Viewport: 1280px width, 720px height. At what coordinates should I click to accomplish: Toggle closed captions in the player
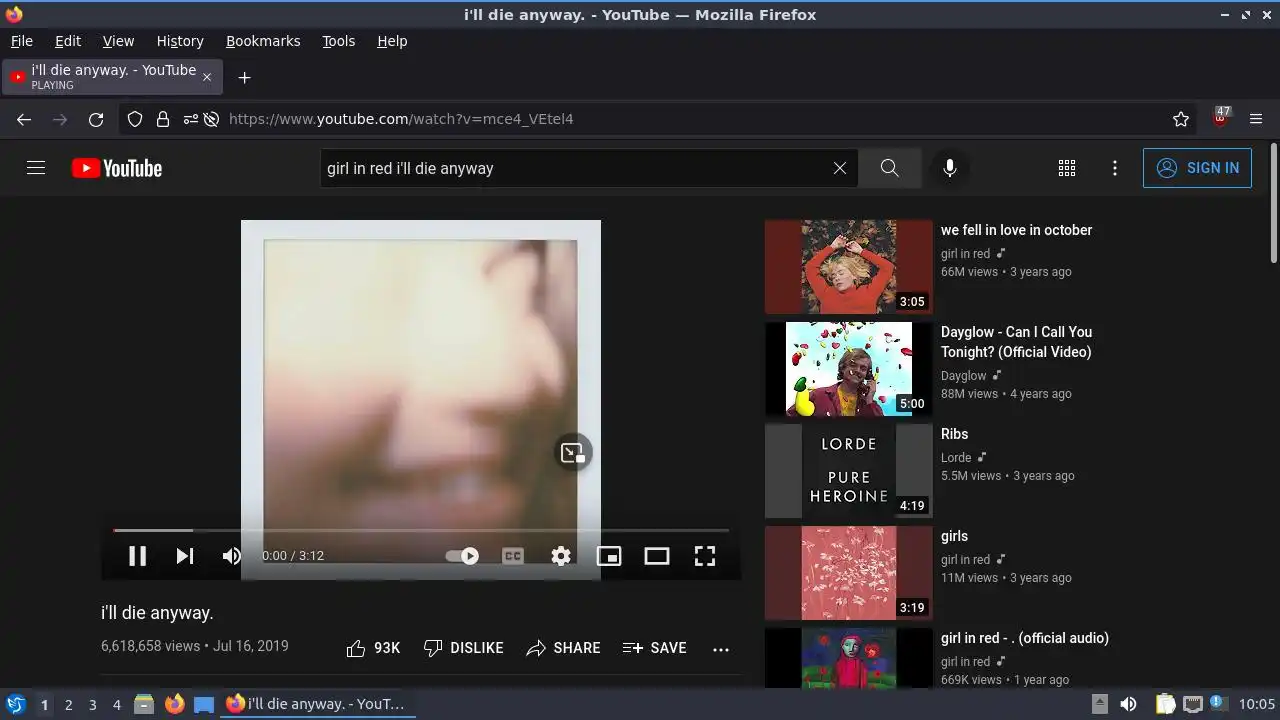click(513, 556)
